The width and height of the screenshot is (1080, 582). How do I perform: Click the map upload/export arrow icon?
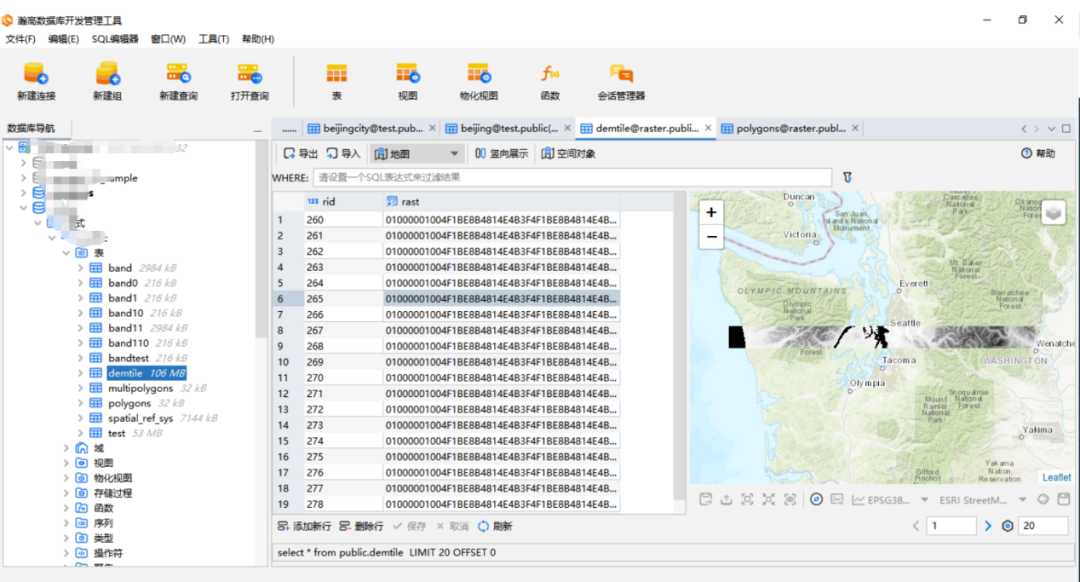(x=726, y=499)
